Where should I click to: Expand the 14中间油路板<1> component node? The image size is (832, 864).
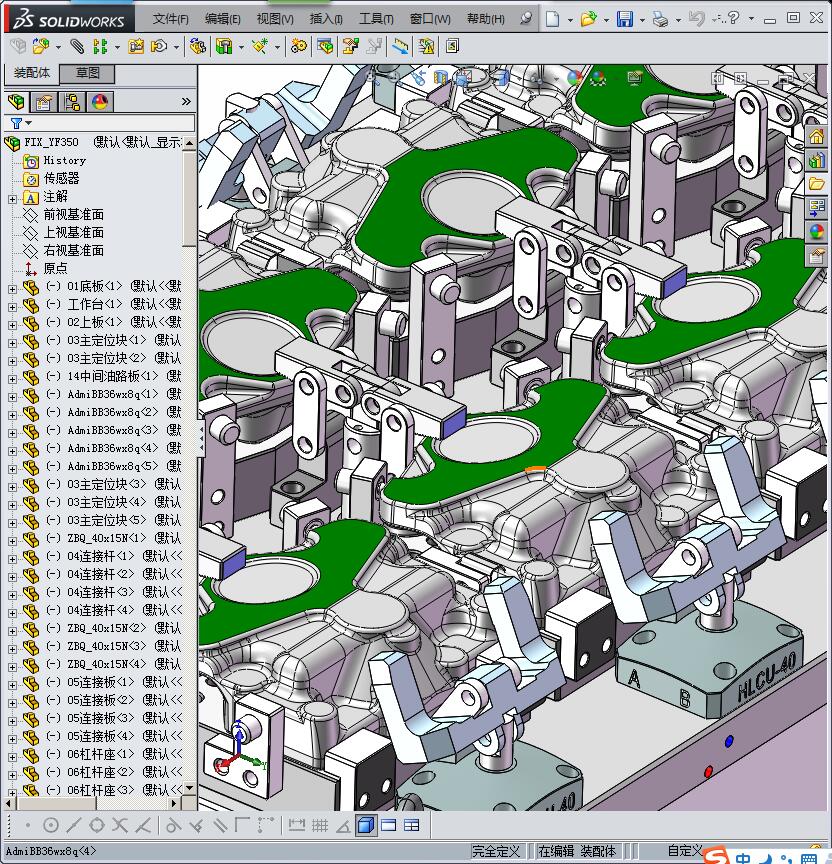pos(13,379)
